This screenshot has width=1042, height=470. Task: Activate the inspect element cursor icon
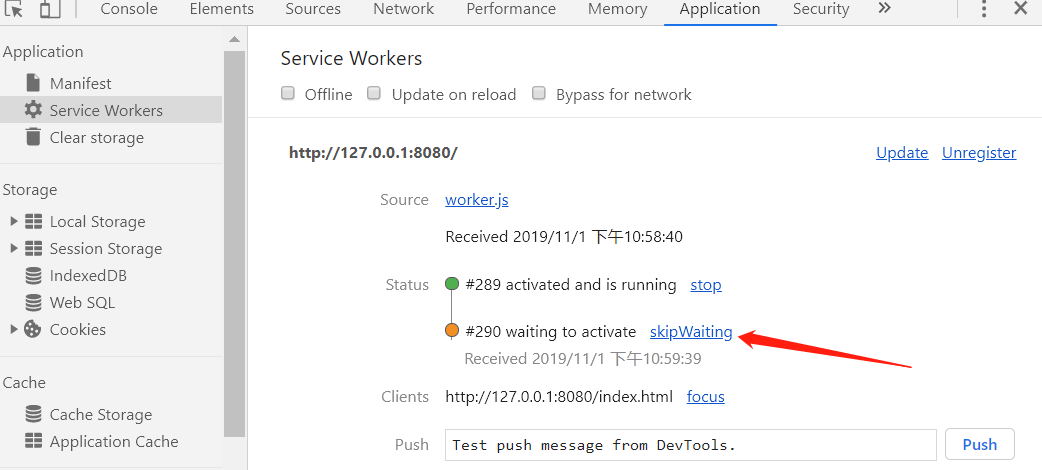14,9
